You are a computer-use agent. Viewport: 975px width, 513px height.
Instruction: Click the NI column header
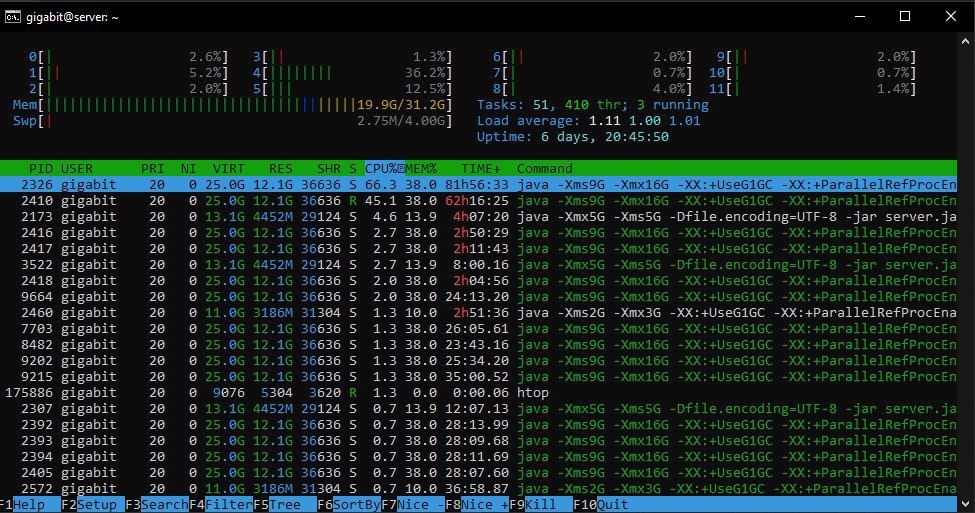(188, 169)
